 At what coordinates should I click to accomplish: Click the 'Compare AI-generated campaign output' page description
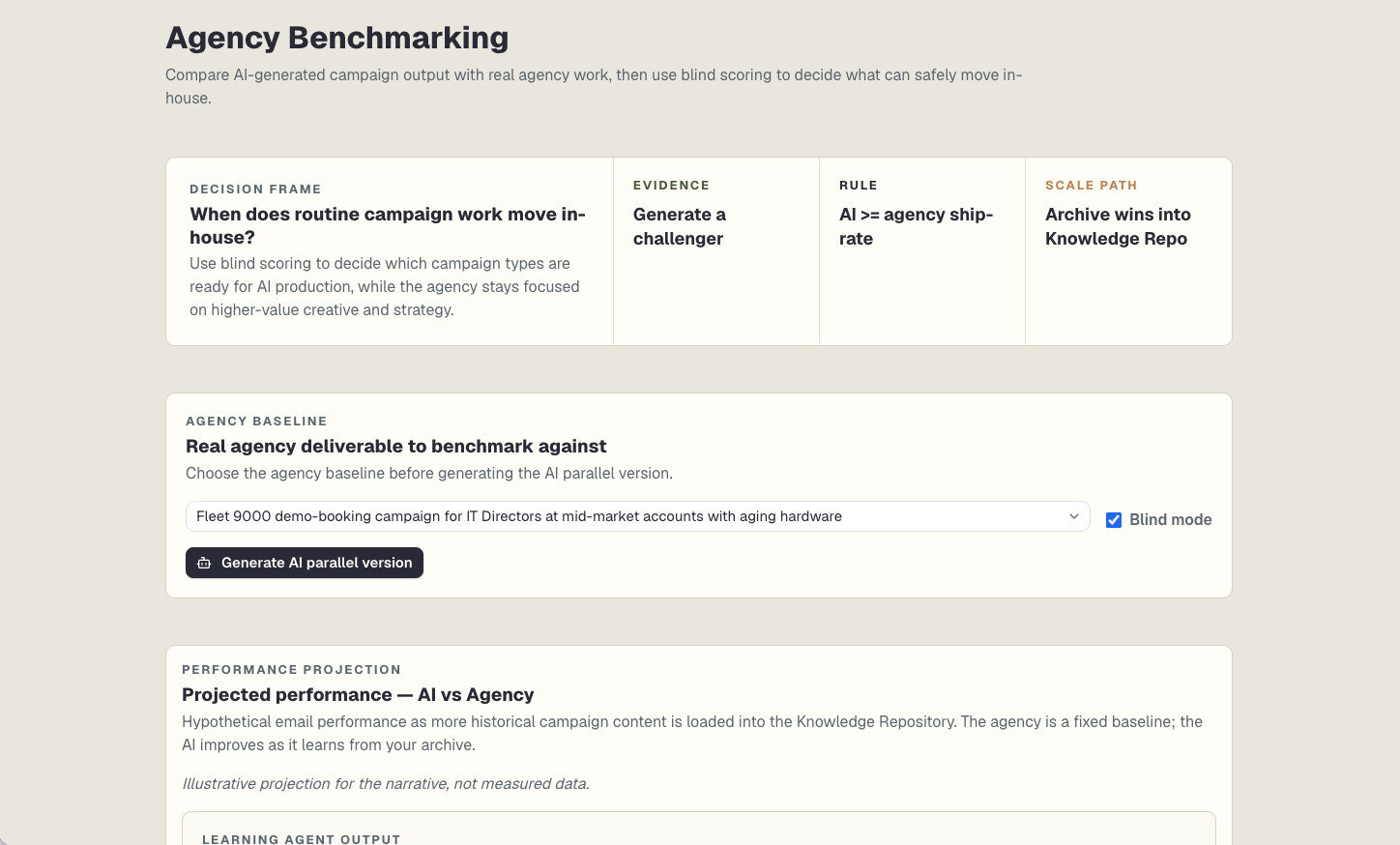pyautogui.click(x=594, y=86)
